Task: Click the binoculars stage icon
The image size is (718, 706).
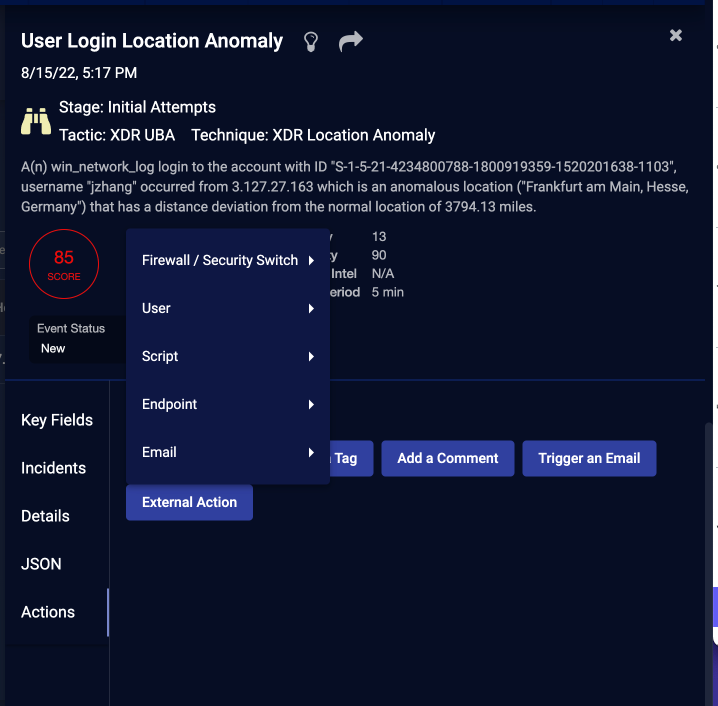Action: point(36,121)
